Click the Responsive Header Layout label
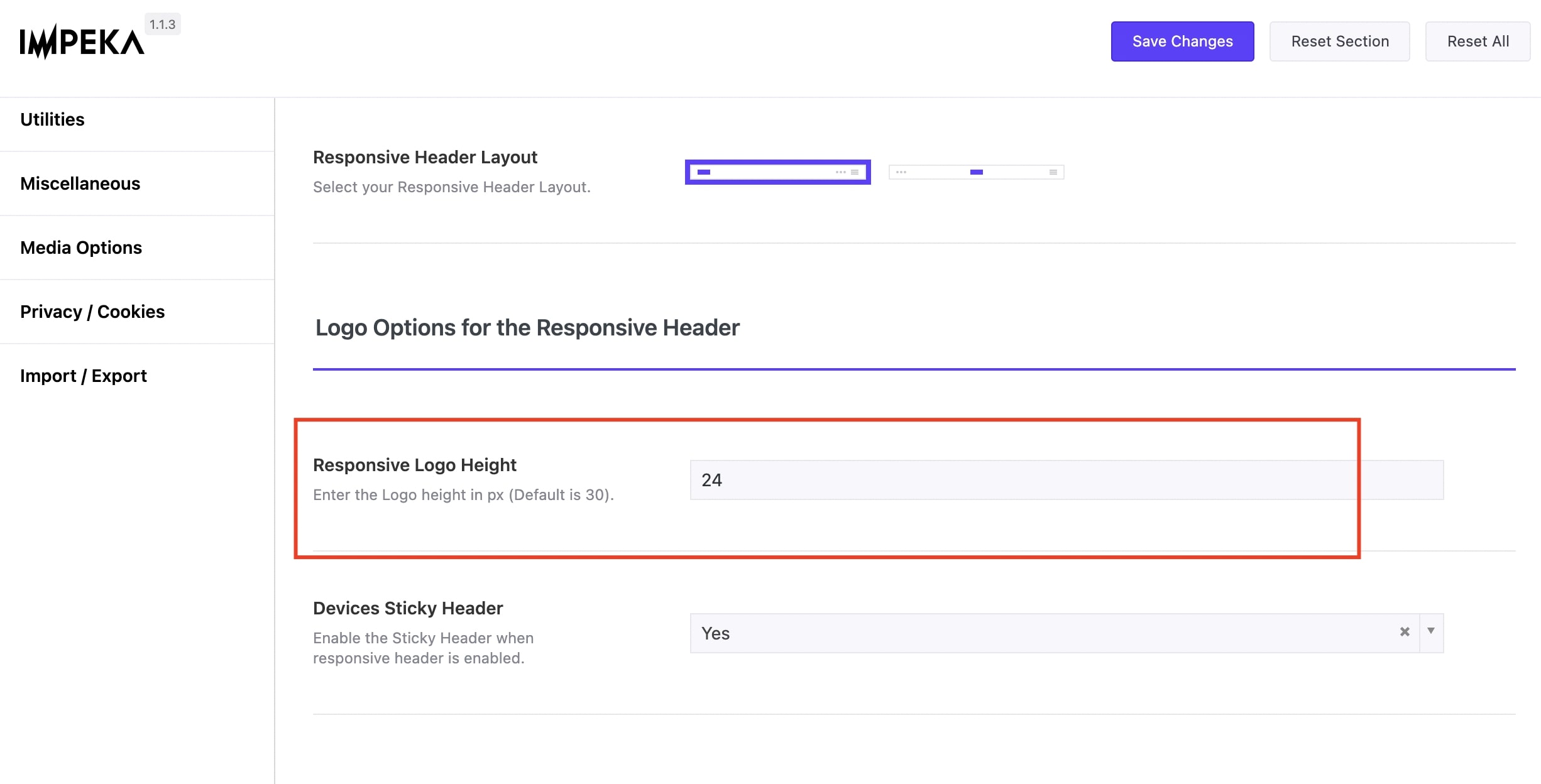The height and width of the screenshot is (784, 1541). (425, 157)
